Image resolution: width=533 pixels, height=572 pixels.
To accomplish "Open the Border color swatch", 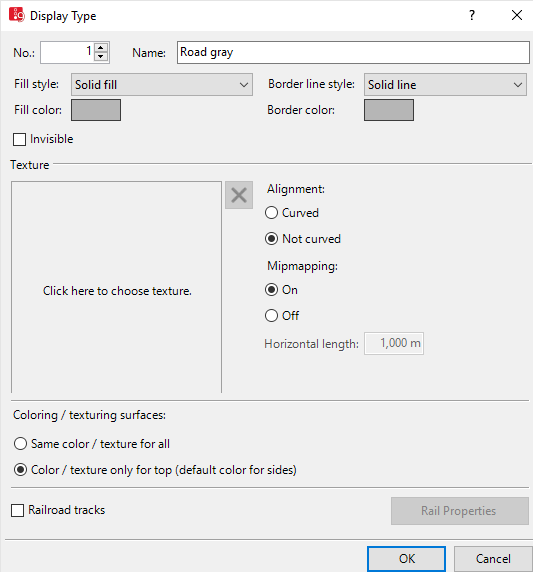I will click(x=389, y=110).
